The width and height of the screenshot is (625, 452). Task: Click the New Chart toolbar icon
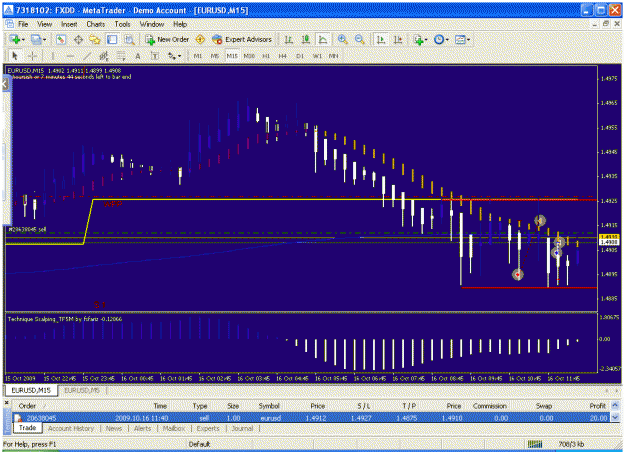[x=17, y=39]
